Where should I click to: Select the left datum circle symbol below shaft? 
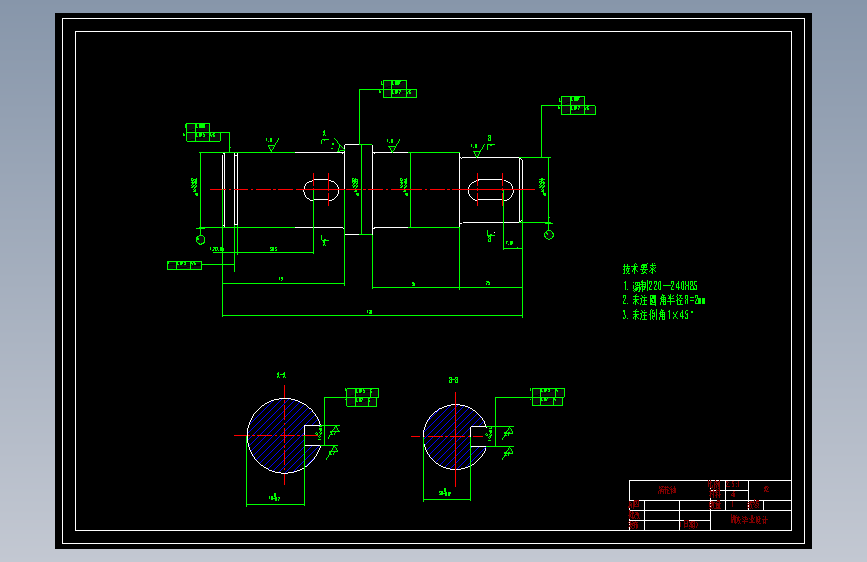201,240
